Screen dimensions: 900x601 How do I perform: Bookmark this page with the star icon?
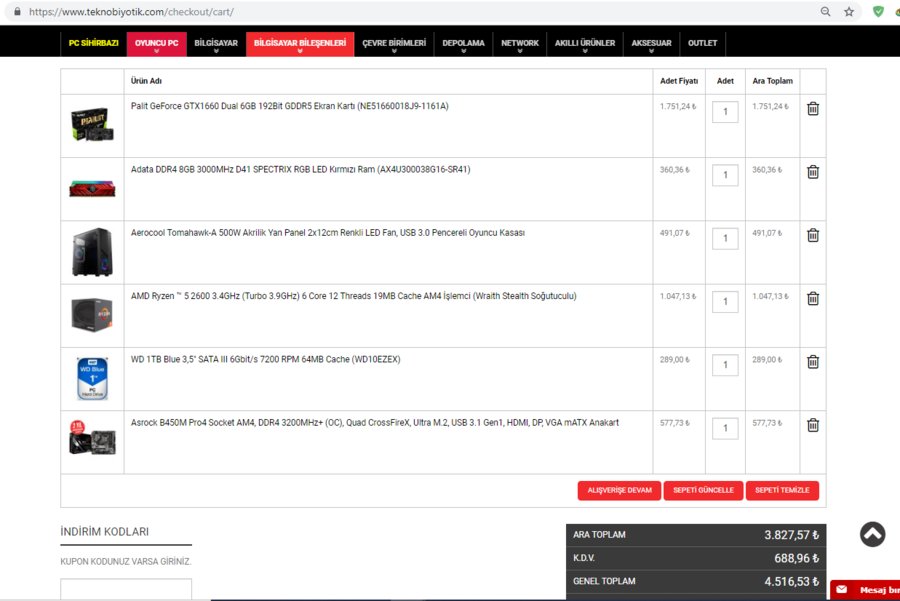[849, 11]
